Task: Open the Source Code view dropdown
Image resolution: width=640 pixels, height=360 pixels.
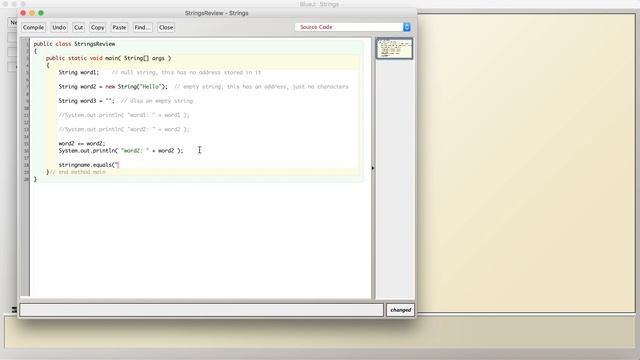Action: pyautogui.click(x=353, y=27)
